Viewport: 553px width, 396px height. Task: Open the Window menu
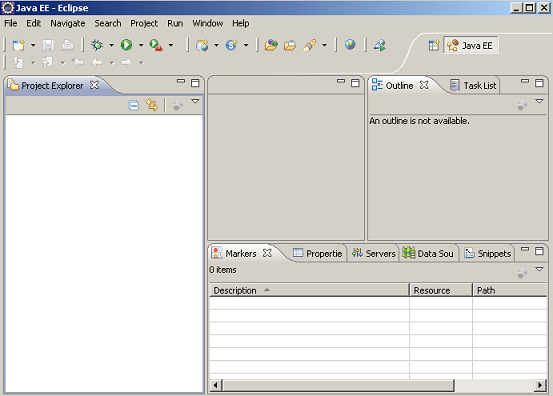207,23
